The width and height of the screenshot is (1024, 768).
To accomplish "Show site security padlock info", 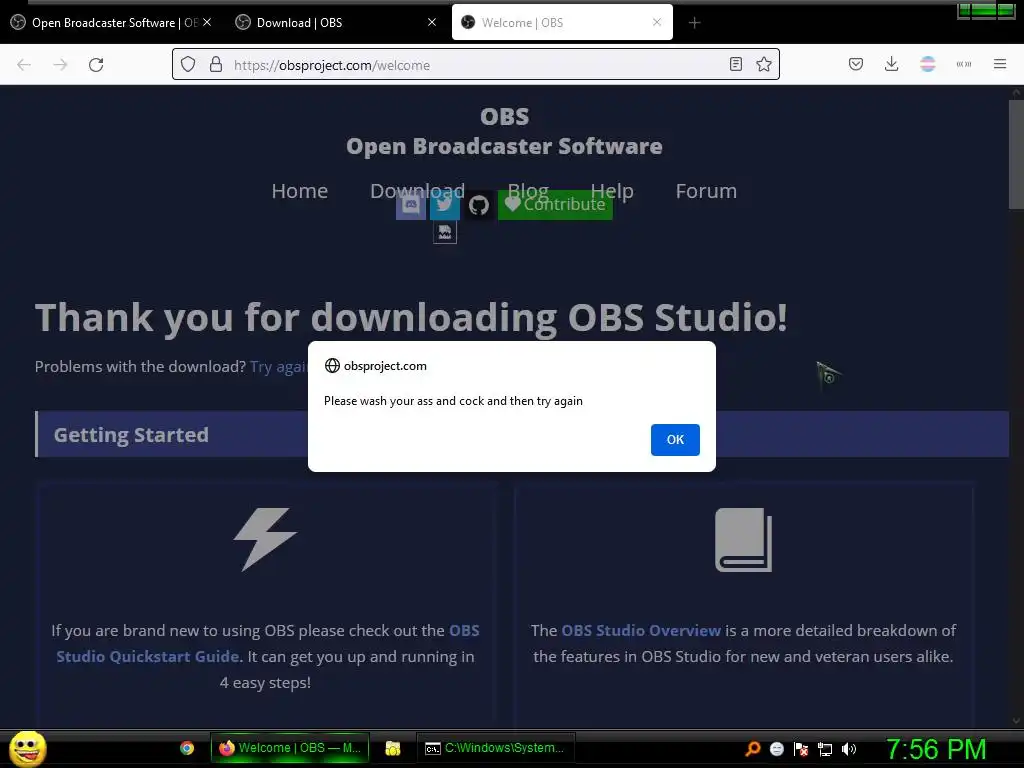I will 216,65.
